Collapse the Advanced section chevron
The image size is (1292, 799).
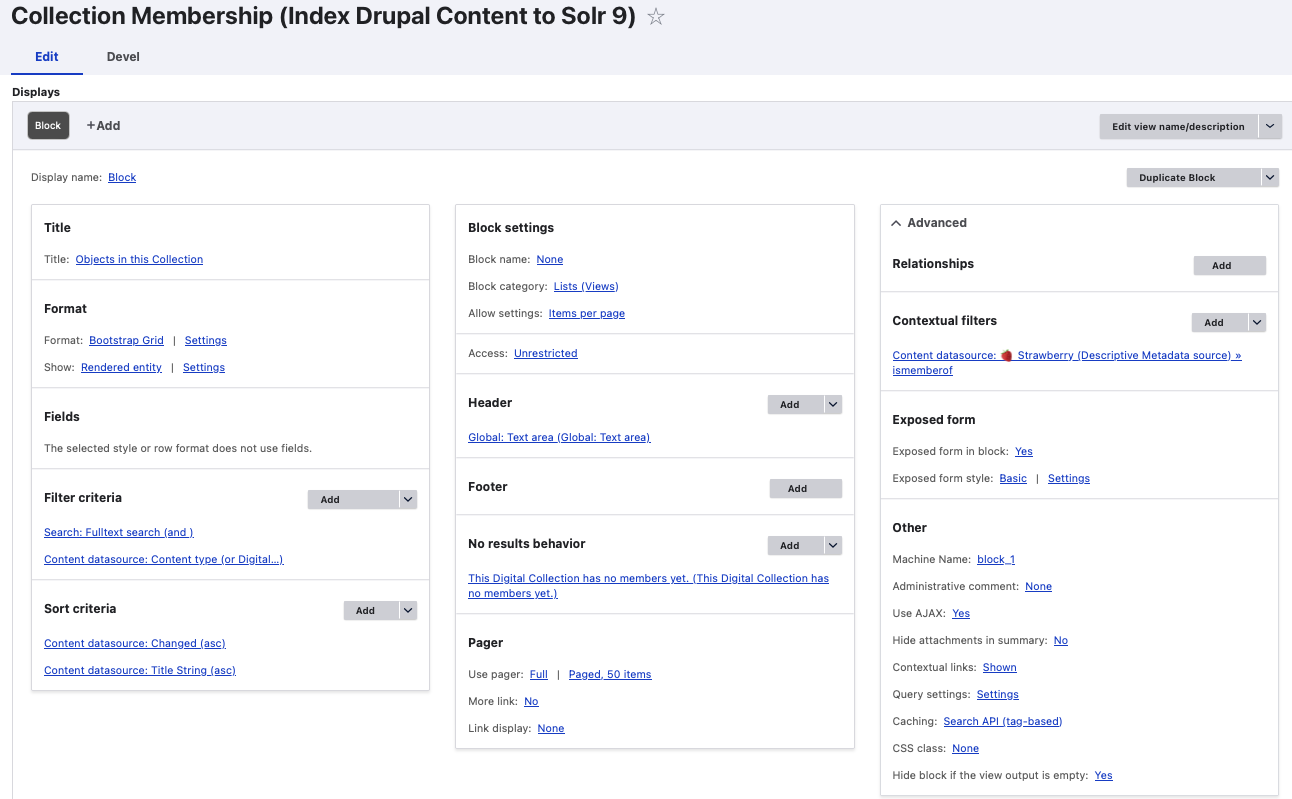[896, 223]
